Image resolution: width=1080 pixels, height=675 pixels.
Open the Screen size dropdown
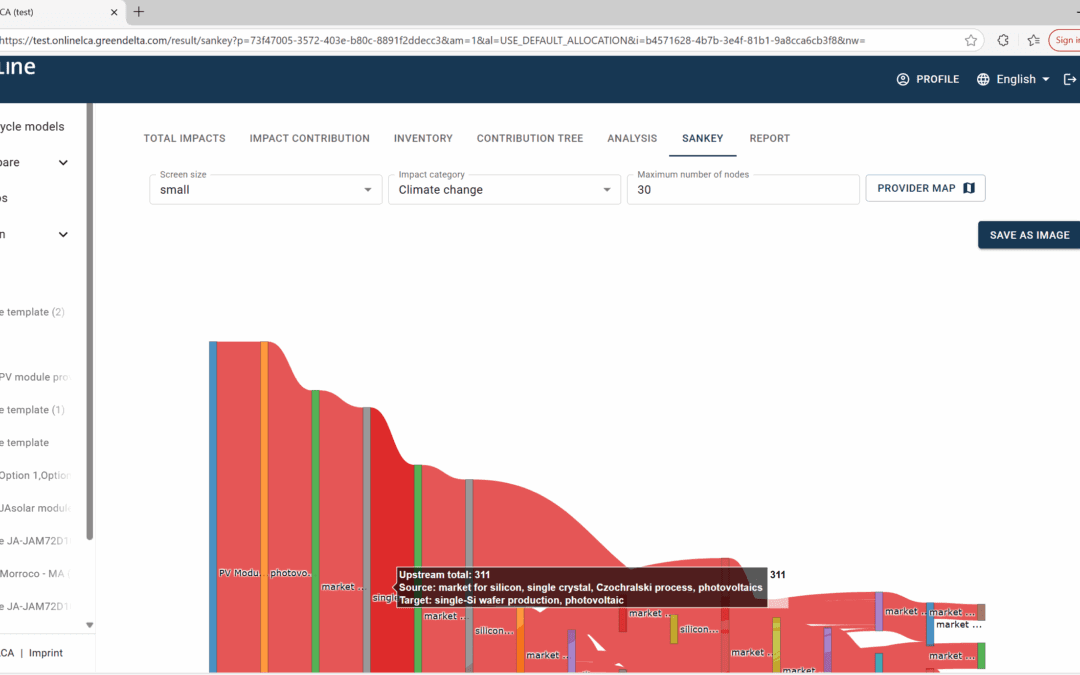click(x=265, y=189)
